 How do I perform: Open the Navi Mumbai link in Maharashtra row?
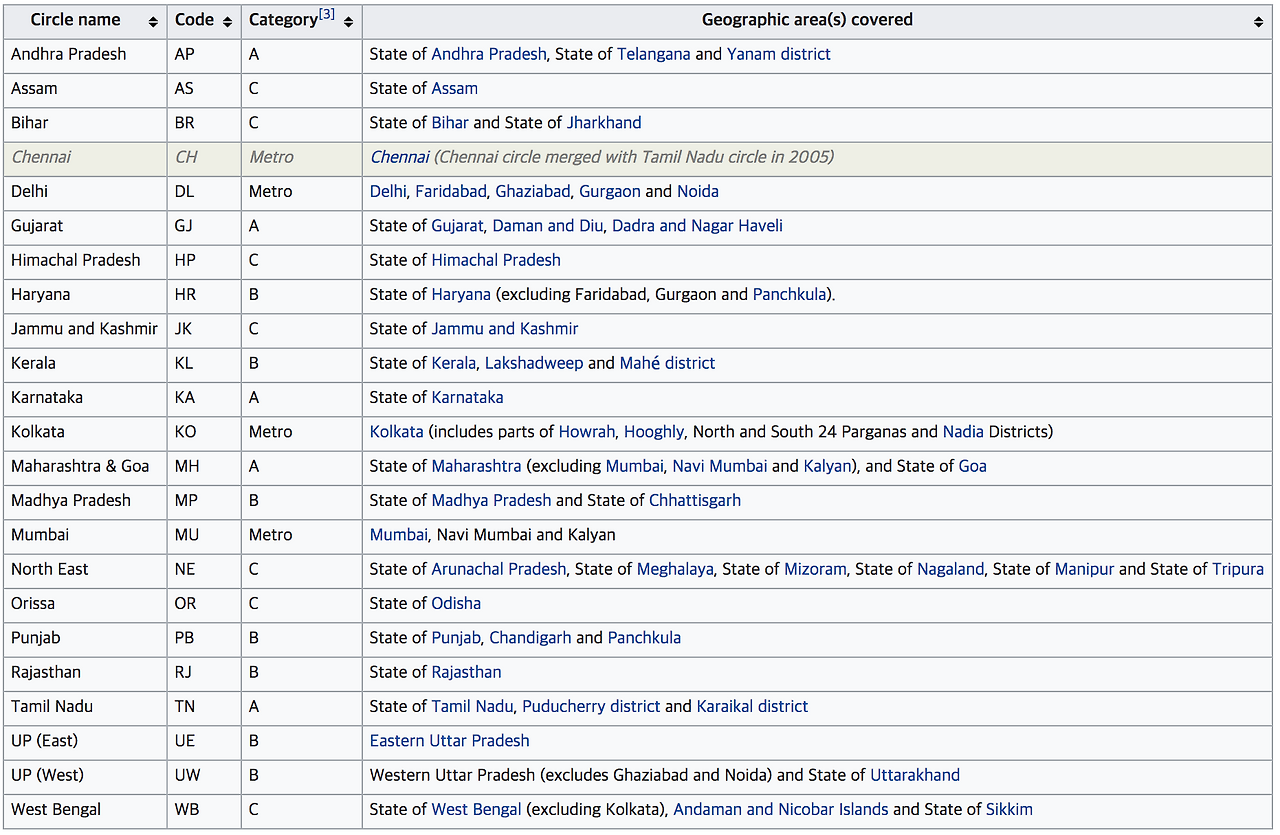[720, 466]
